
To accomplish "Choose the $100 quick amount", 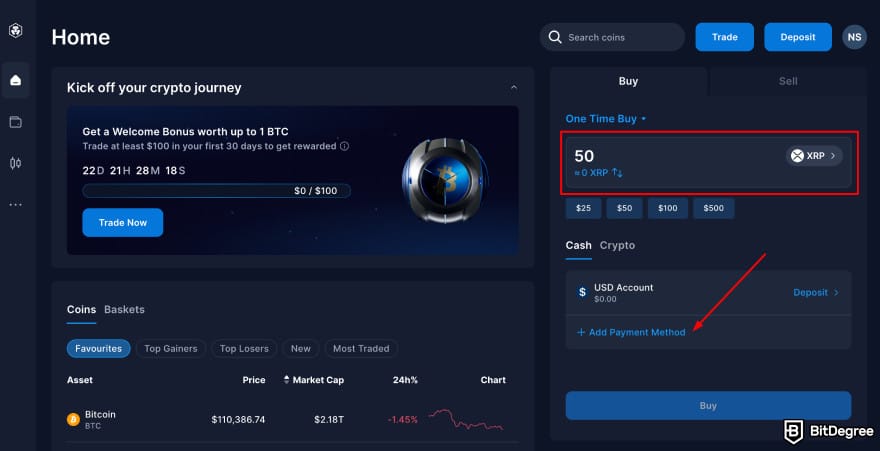I will (x=667, y=208).
